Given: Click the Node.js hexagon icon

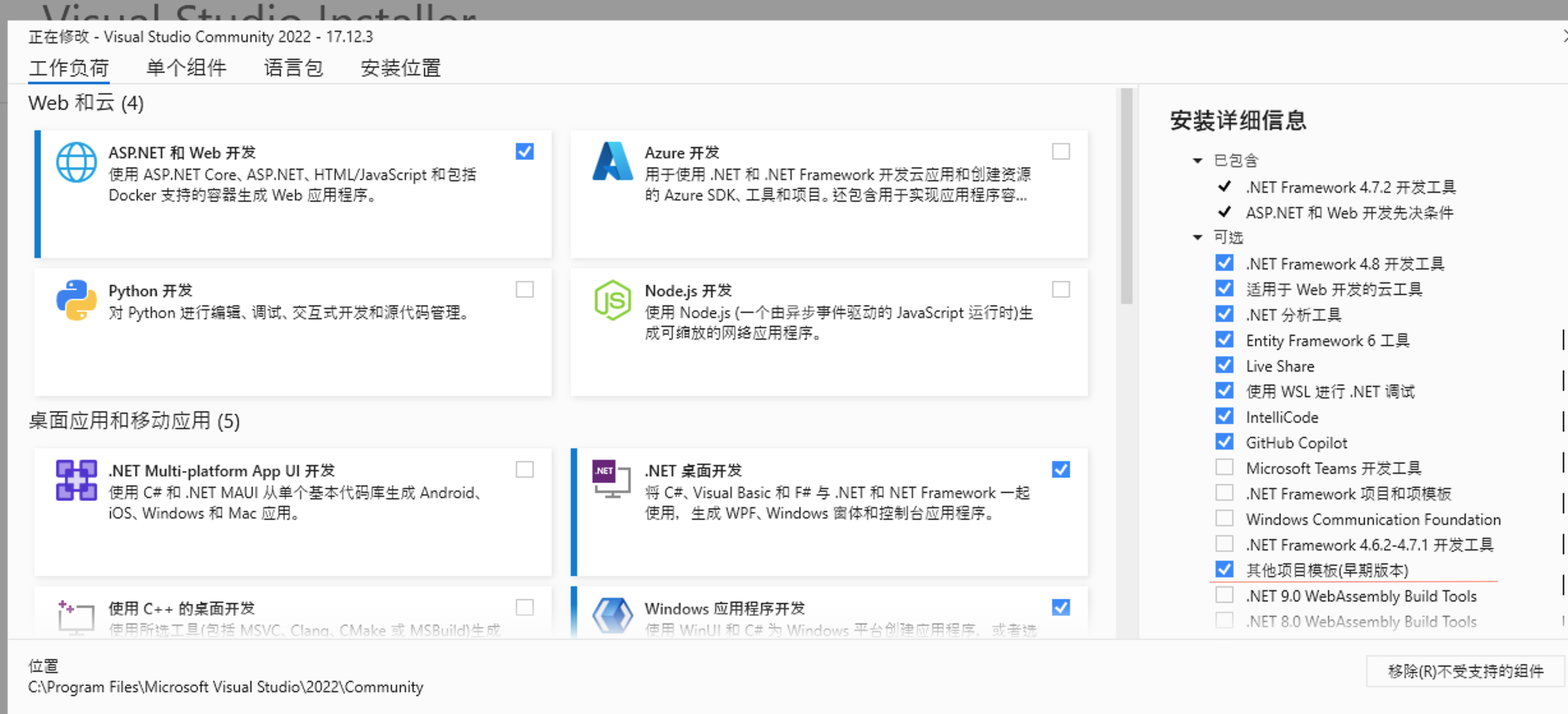Looking at the screenshot, I should [x=612, y=300].
